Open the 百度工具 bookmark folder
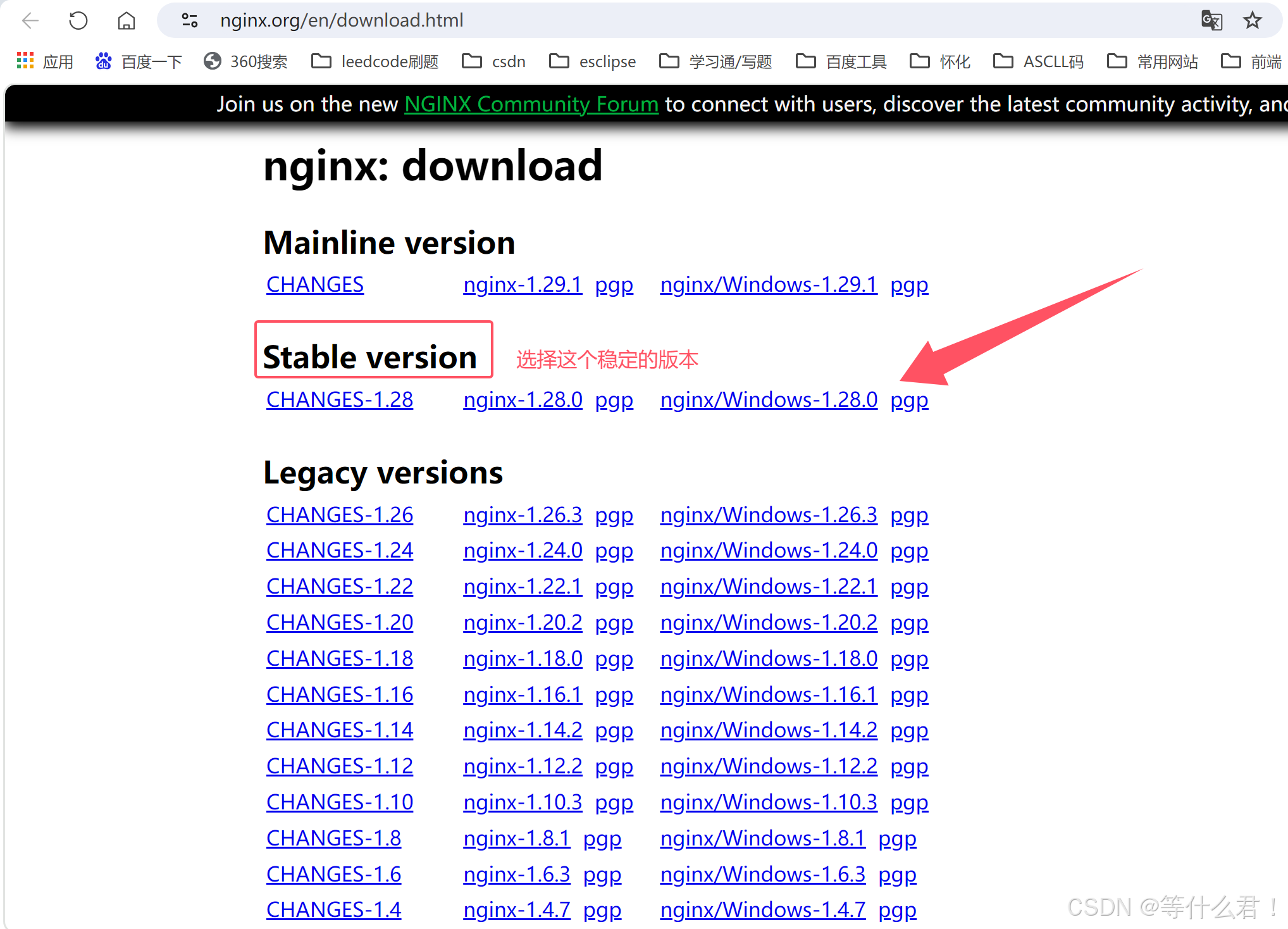Viewport: 1288px width, 929px height. (841, 61)
